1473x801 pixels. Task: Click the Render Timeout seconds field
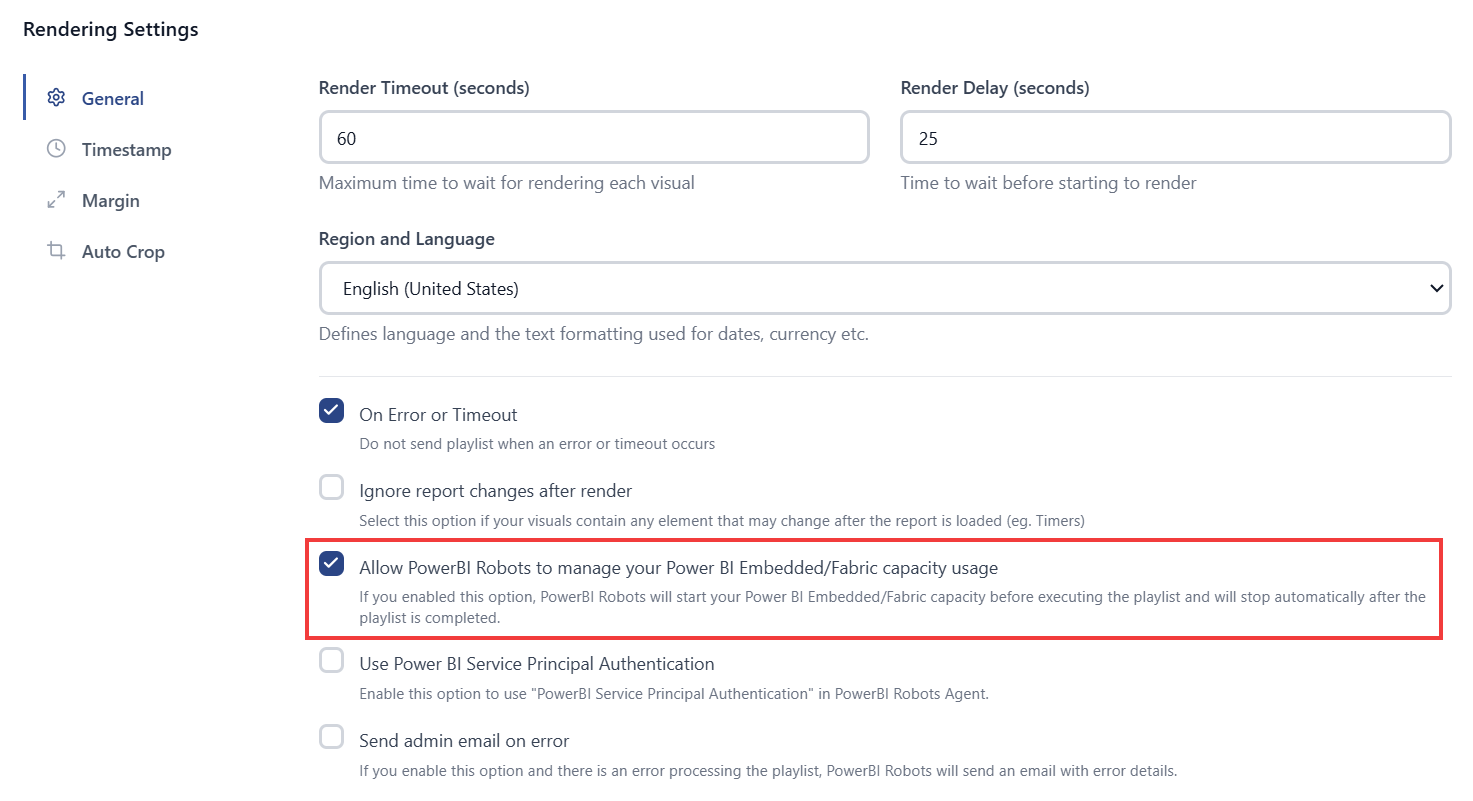tap(594, 137)
